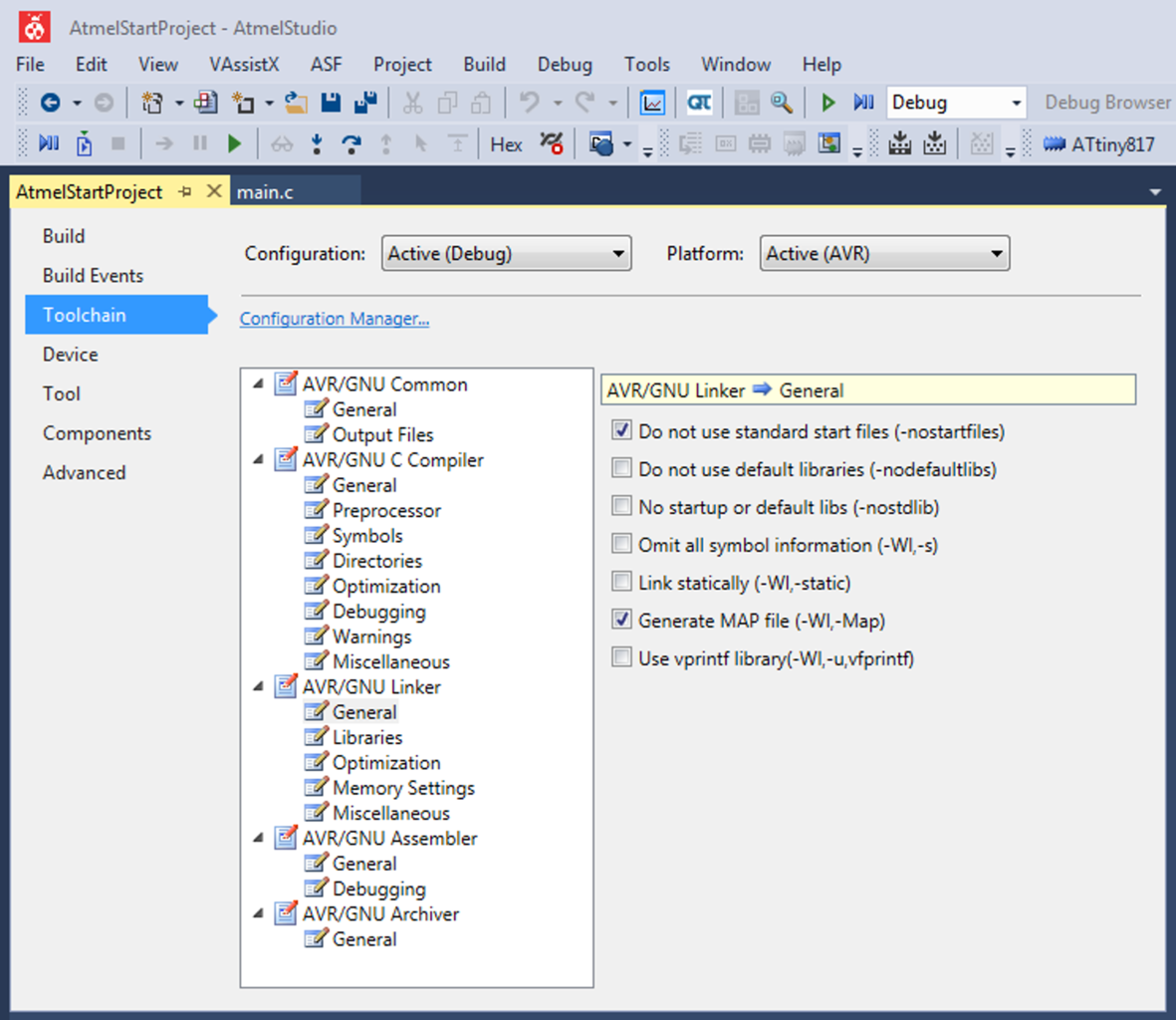Select the Device settings page
This screenshot has width=1176, height=1020.
[x=71, y=355]
